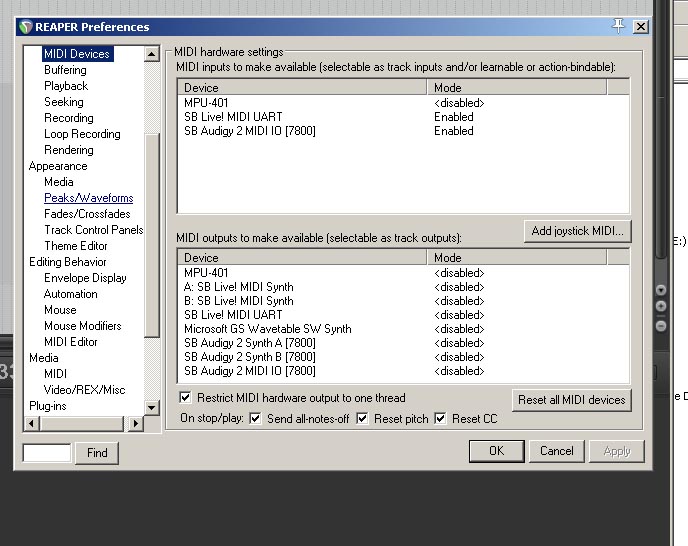The image size is (688, 546).
Task: Click the REAPER logo in title bar
Action: click(26, 27)
